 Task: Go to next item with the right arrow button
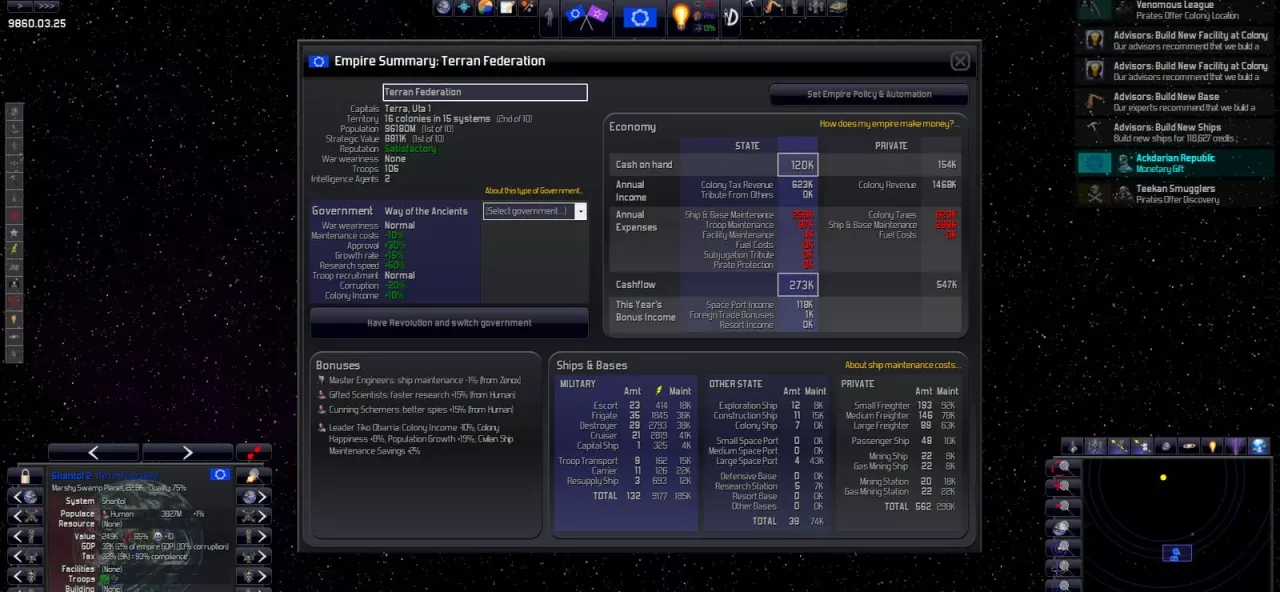(188, 452)
